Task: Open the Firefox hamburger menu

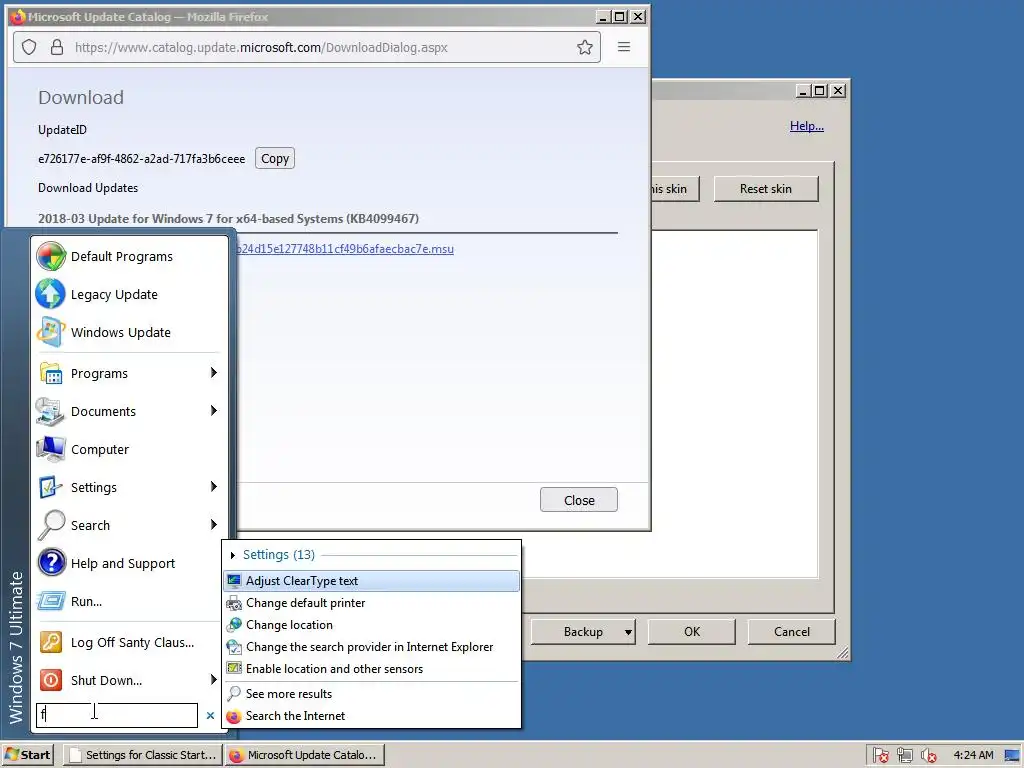Action: [x=624, y=47]
